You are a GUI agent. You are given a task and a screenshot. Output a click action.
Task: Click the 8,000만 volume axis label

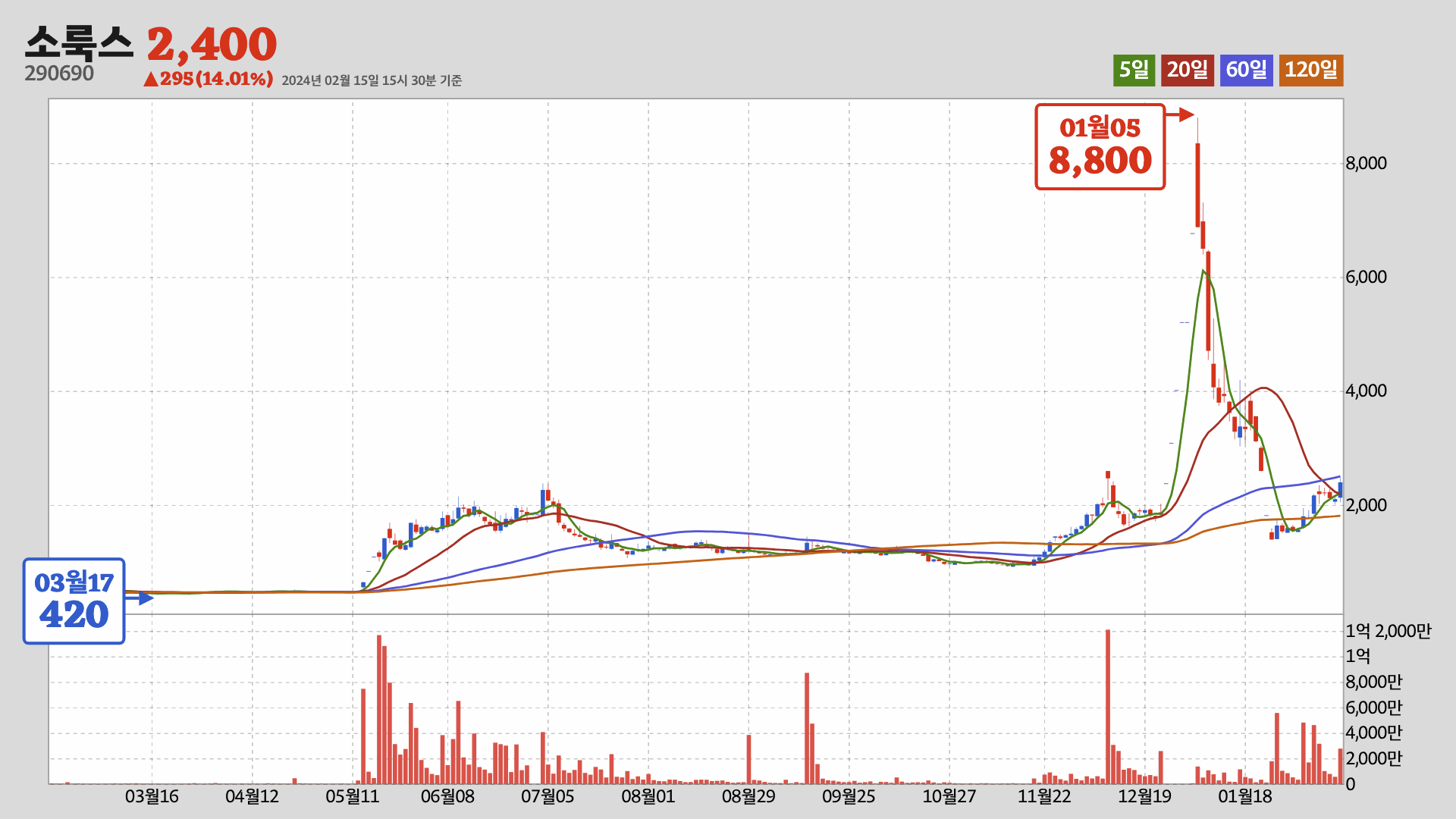[1374, 682]
